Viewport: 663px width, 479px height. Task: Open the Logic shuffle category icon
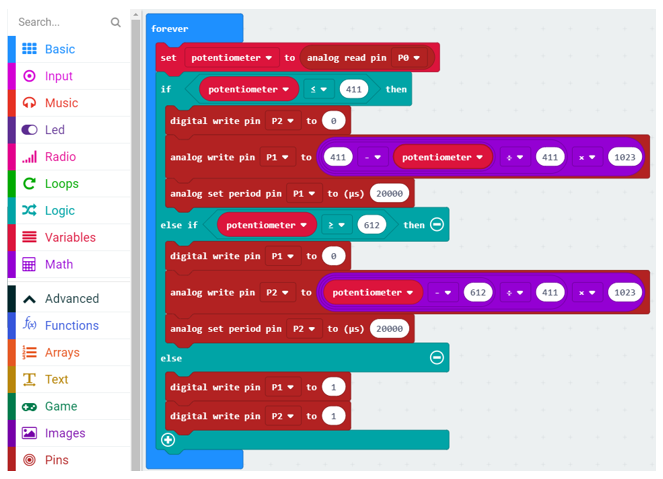(x=29, y=210)
